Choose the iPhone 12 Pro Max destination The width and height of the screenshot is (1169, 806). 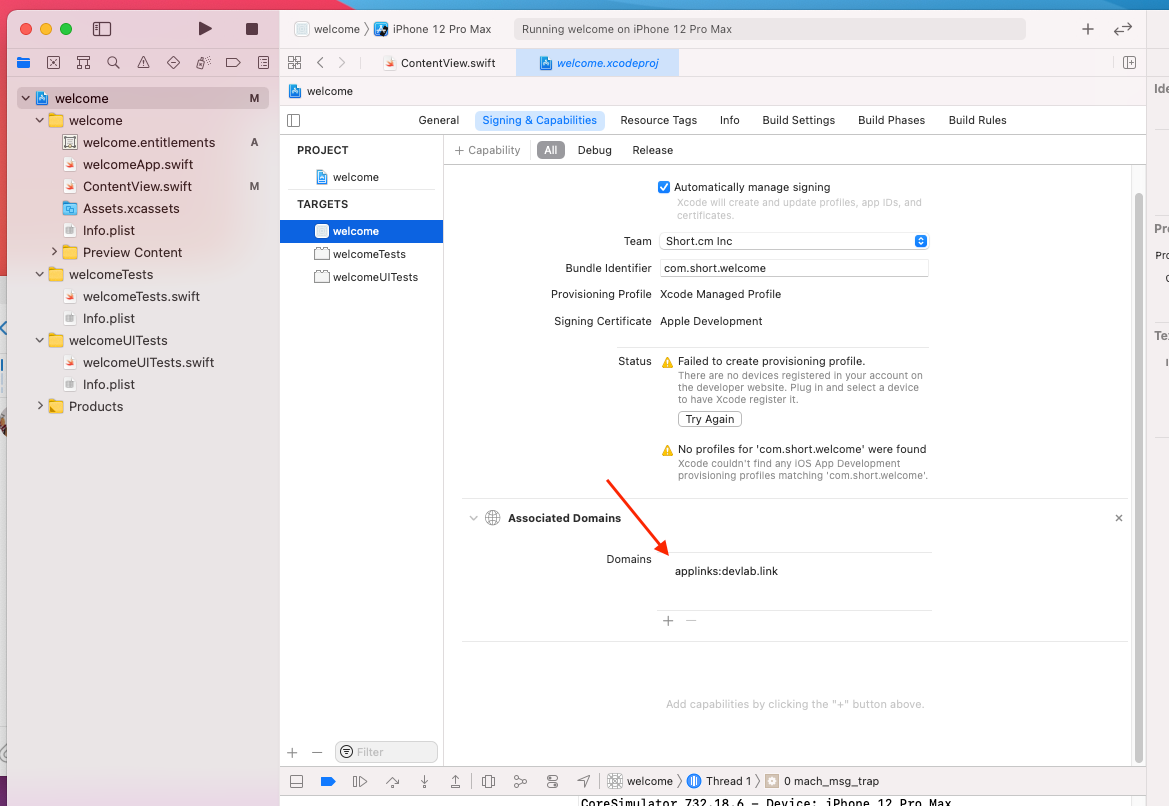[432, 29]
